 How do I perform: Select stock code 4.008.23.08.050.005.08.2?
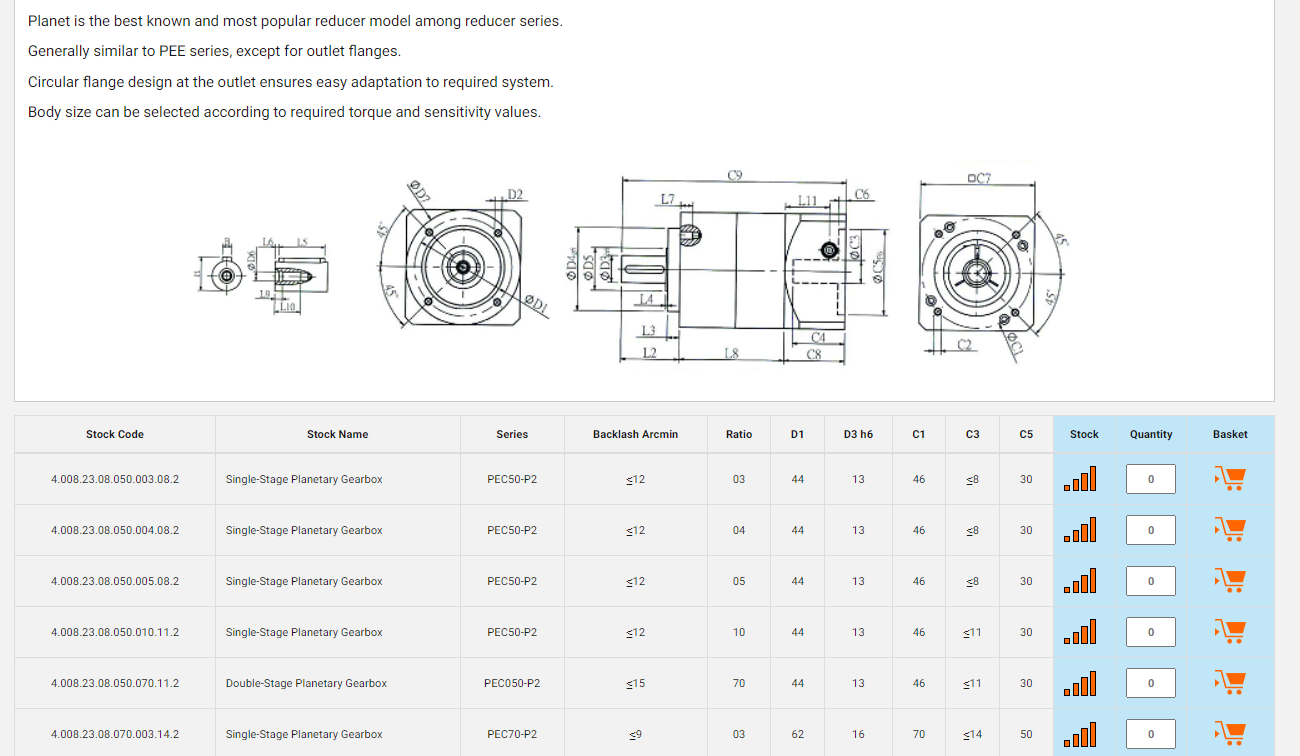[x=115, y=581]
